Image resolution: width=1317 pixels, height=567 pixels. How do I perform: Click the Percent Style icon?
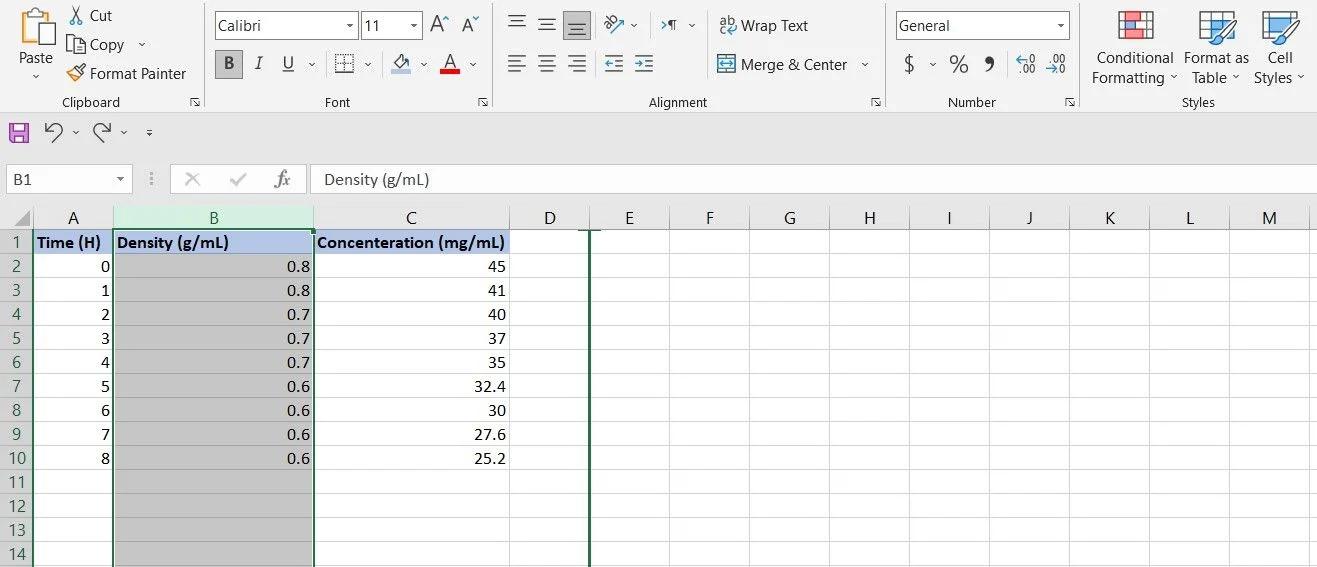(x=959, y=65)
